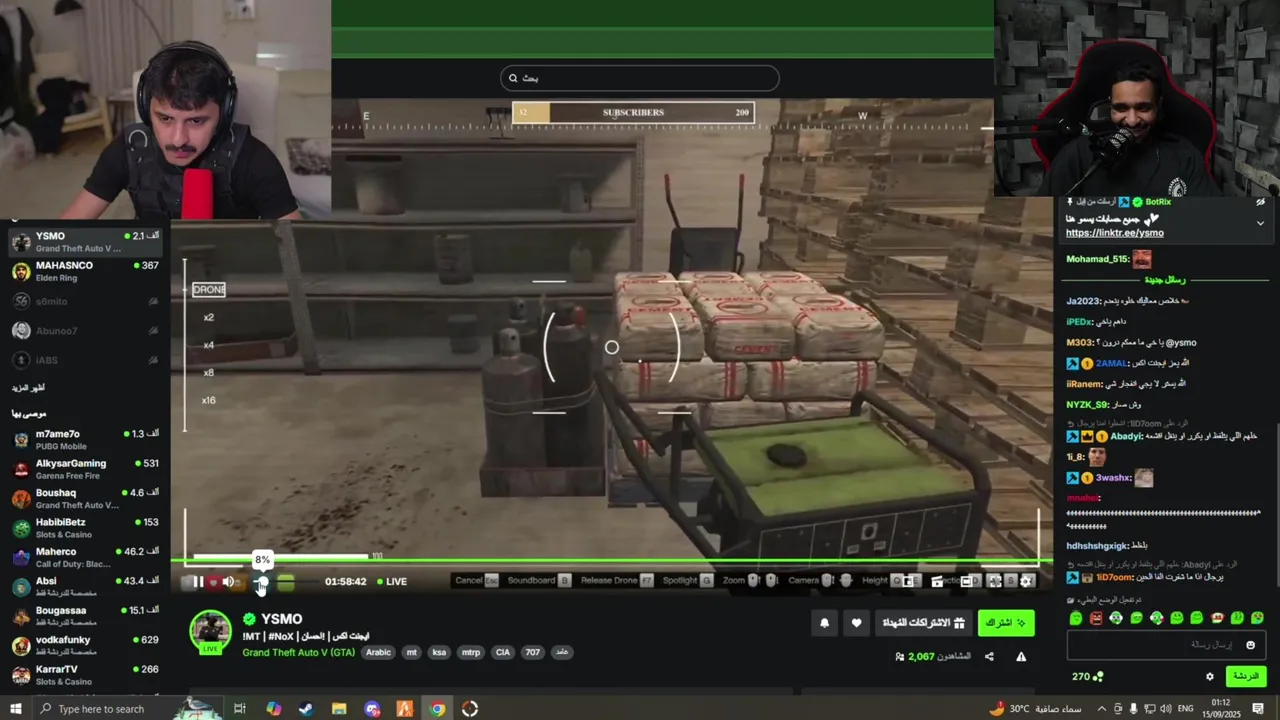Screen dimensions: 1280x720
Task: Select the mt tag
Action: pos(411,652)
